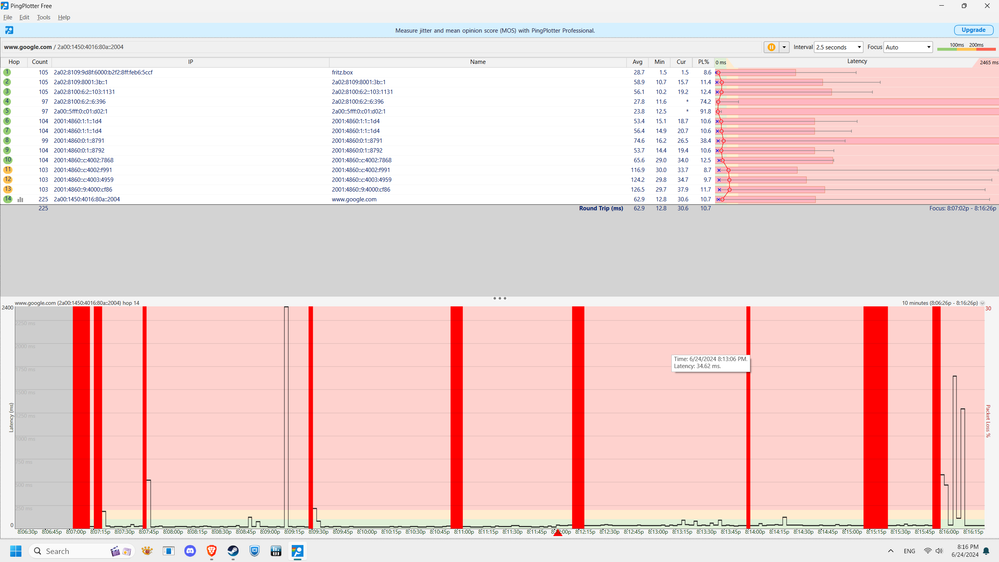Click the 126.5 average latency value
The width and height of the screenshot is (999, 562).
tap(638, 190)
